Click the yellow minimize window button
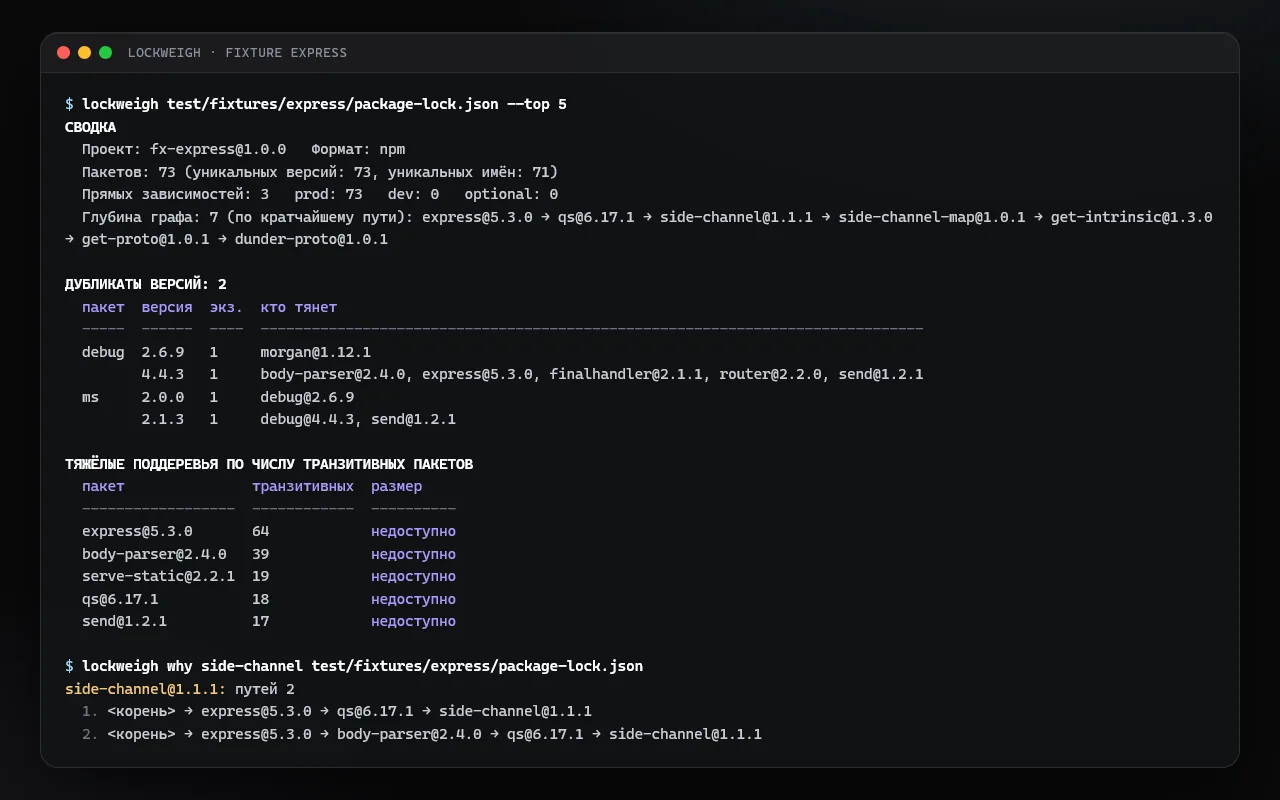The image size is (1280, 800). [84, 52]
